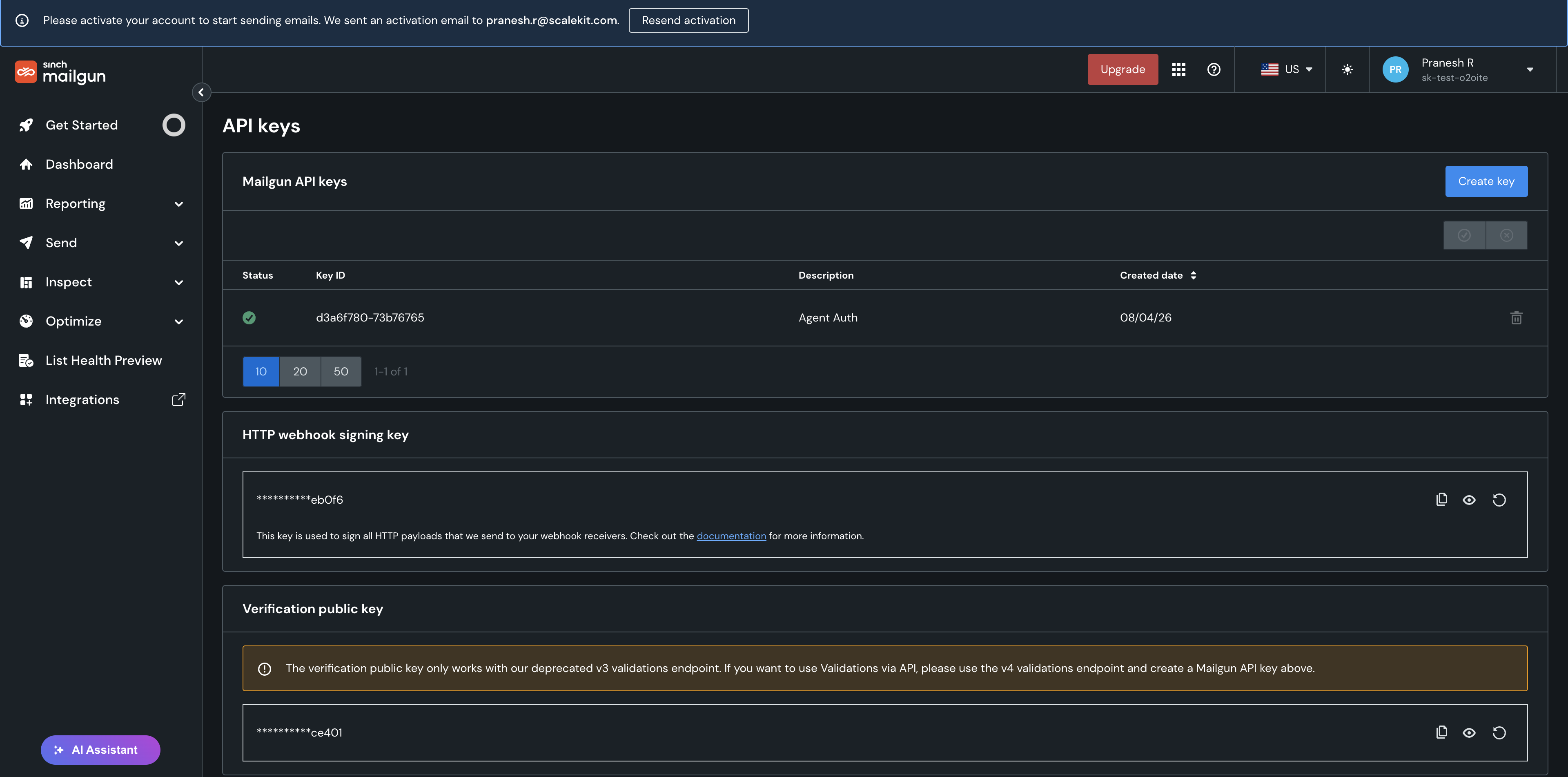Open Get Started in the sidebar
1568x777 pixels.
pos(82,125)
